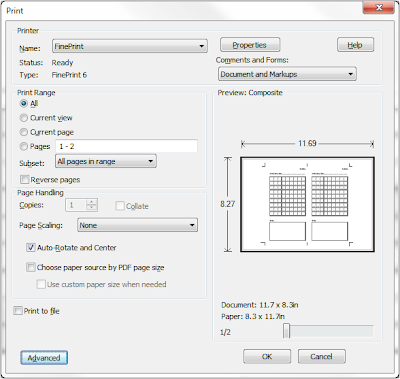This screenshot has width=400, height=379.
Task: Expand the Comments and Forms dropdown
Action: pyautogui.click(x=287, y=74)
